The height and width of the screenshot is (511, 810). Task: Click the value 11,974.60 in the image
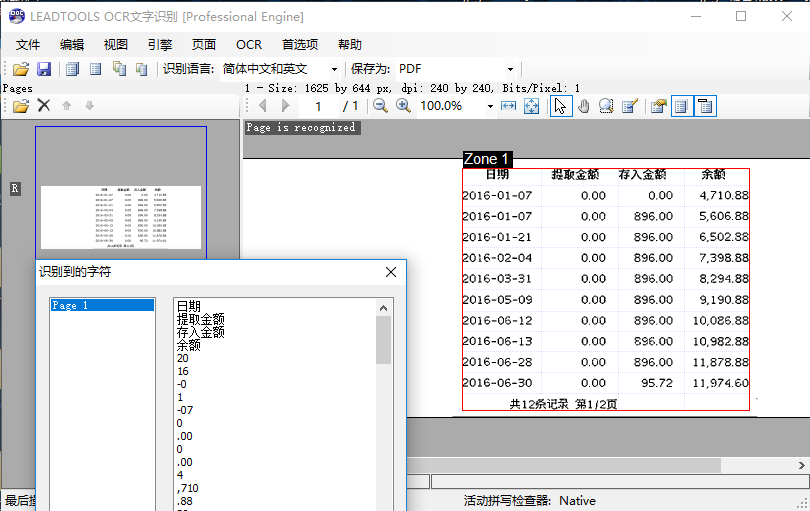click(721, 383)
